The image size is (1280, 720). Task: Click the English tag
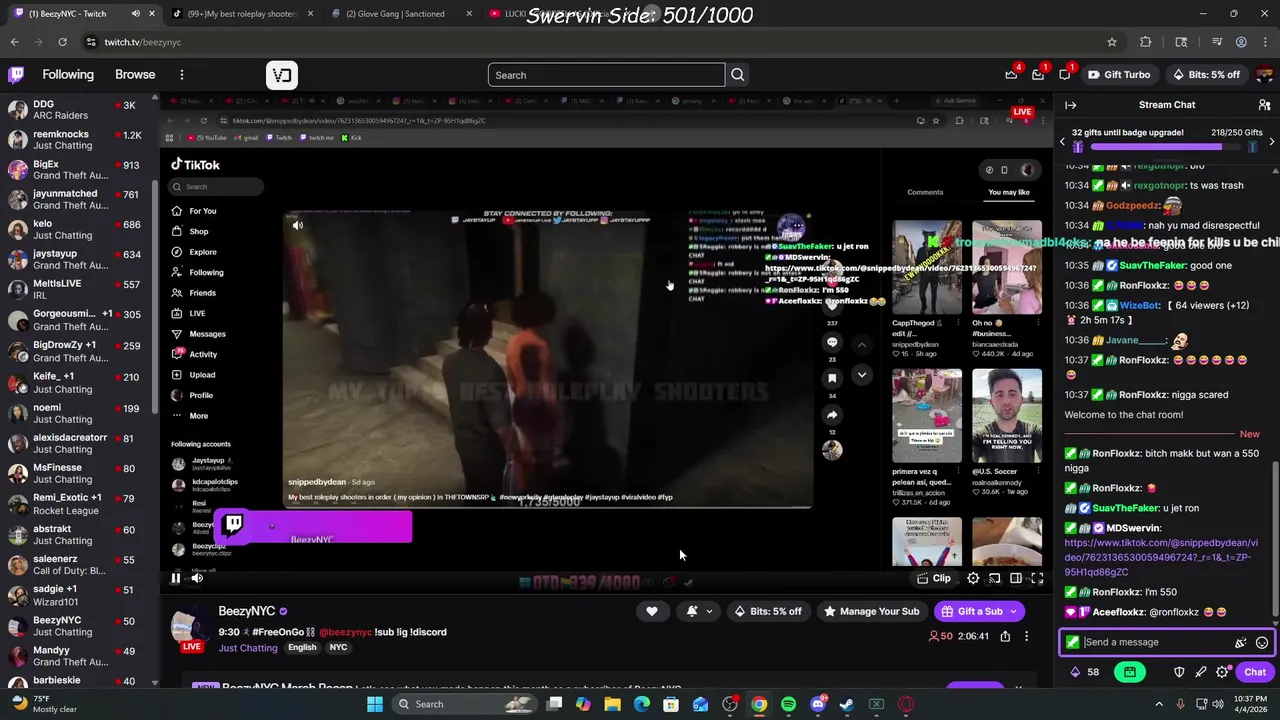coord(302,648)
